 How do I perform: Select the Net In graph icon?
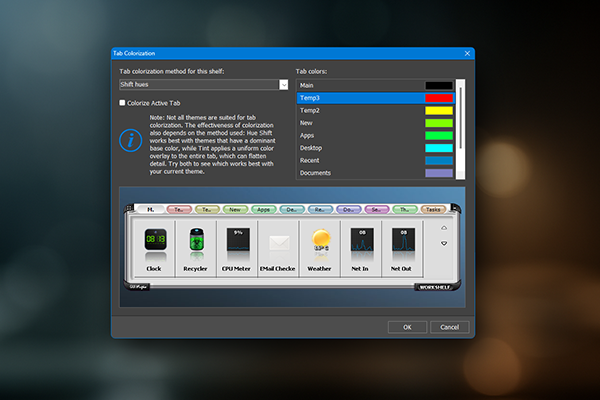(361, 242)
